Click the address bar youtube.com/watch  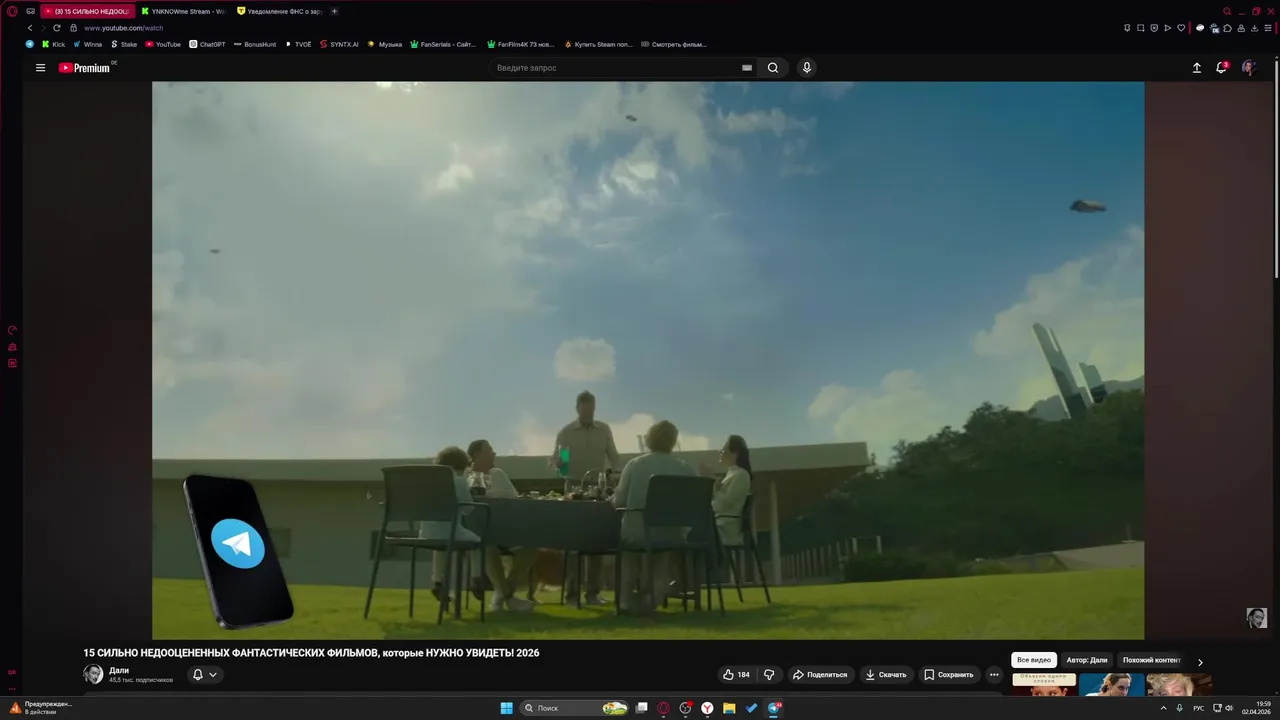coord(123,28)
